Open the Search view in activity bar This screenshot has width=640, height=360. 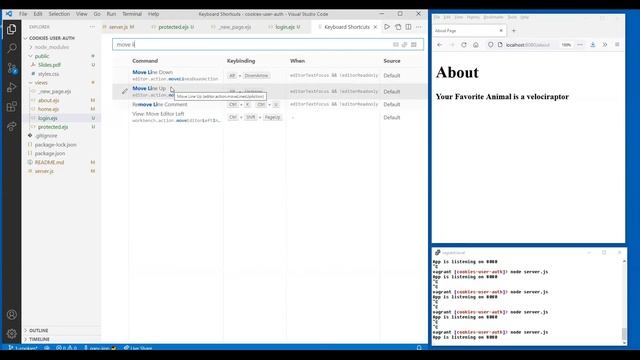pyautogui.click(x=12, y=48)
